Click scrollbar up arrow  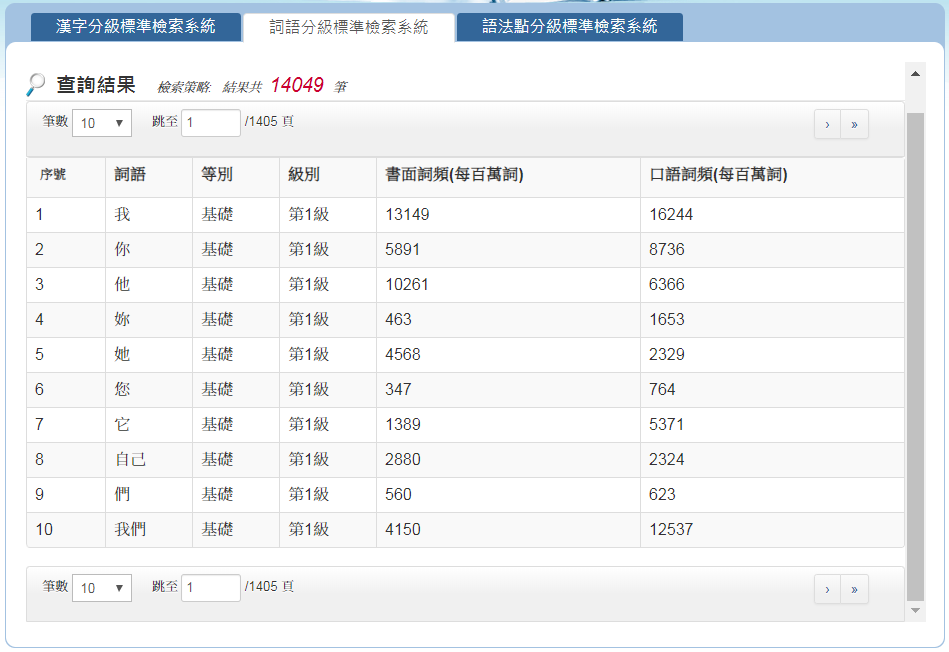914,73
